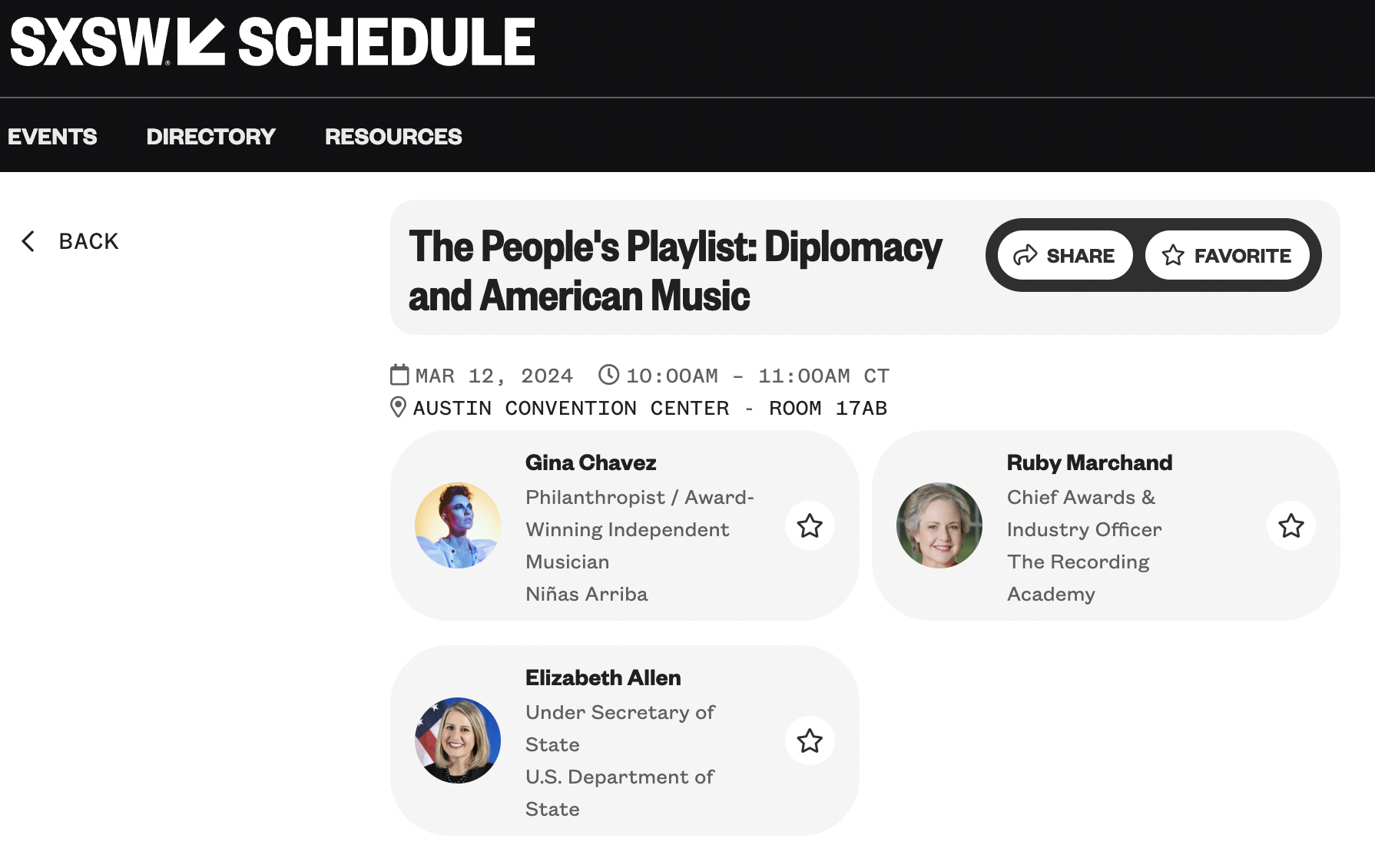
Task: Favorite speaker Gina Chavez with star
Action: click(810, 525)
